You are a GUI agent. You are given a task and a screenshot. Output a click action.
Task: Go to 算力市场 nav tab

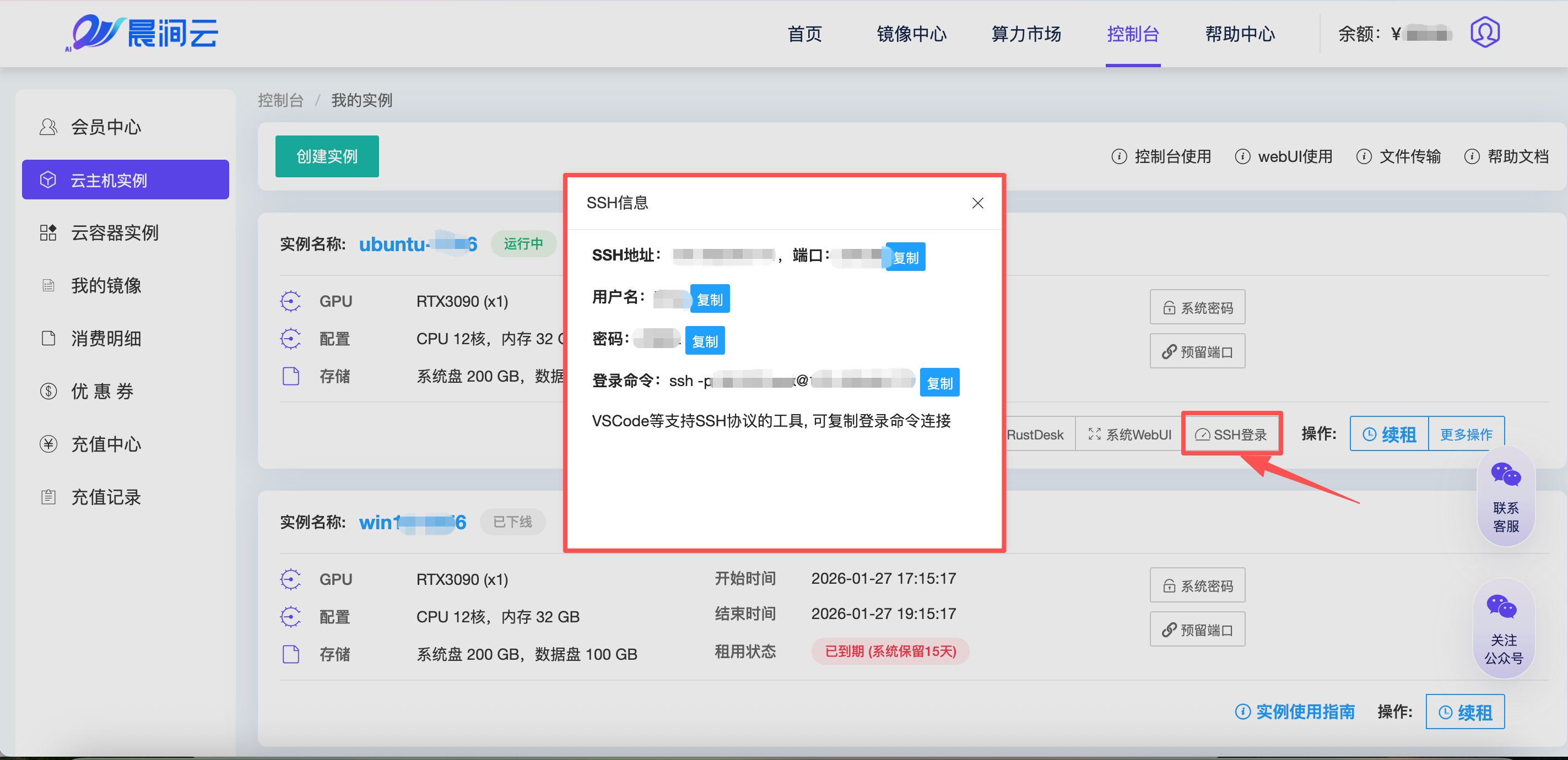tap(1026, 34)
